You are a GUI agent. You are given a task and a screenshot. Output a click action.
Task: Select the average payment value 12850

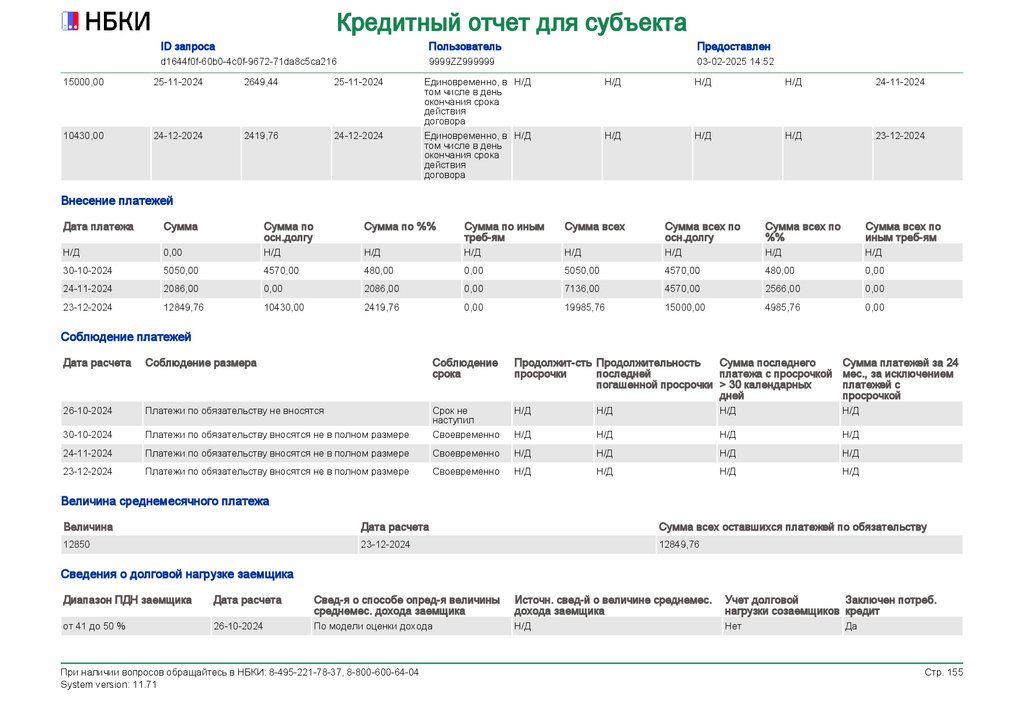[76, 544]
